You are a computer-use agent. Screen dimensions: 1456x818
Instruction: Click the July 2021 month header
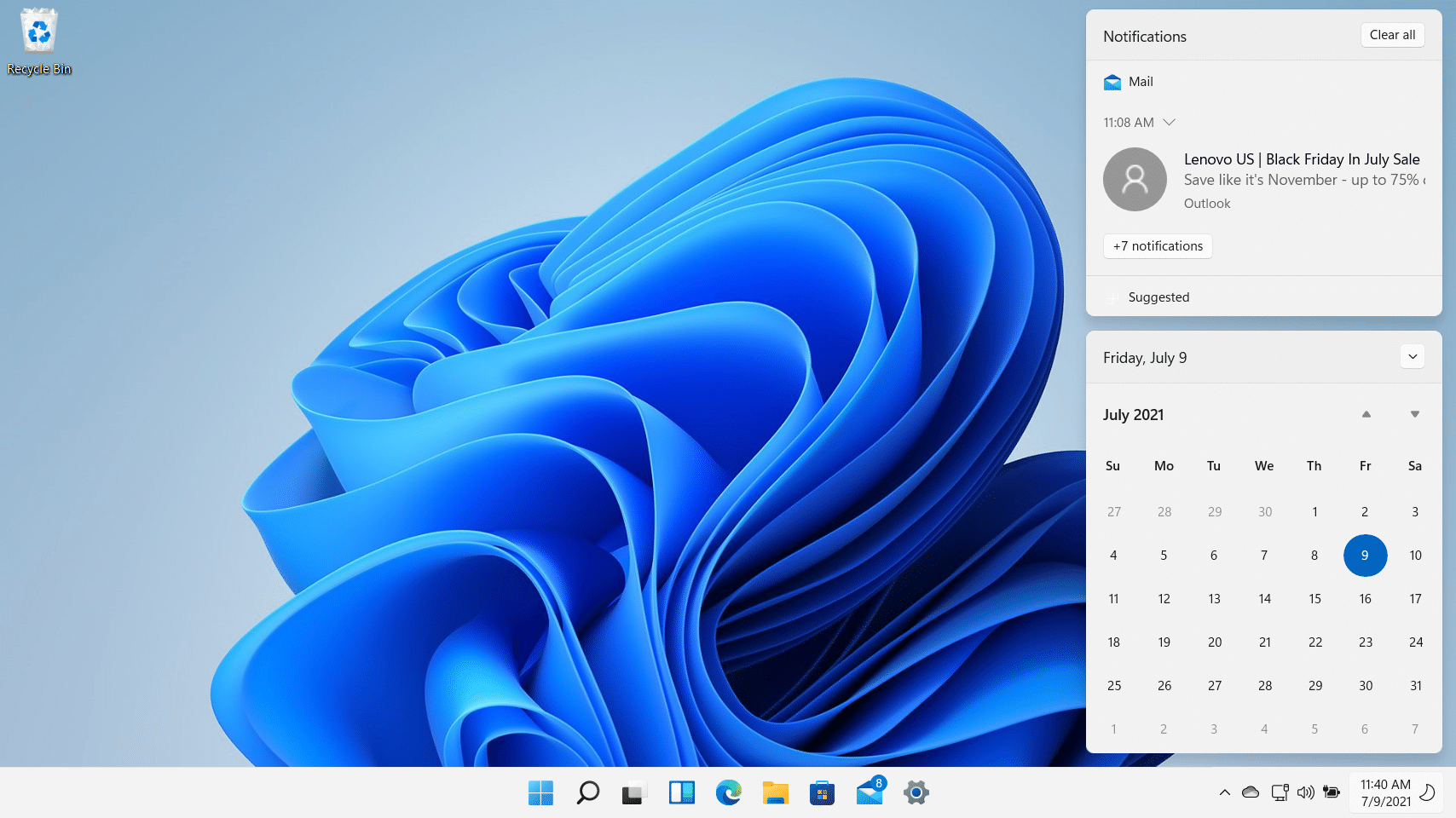pos(1133,415)
